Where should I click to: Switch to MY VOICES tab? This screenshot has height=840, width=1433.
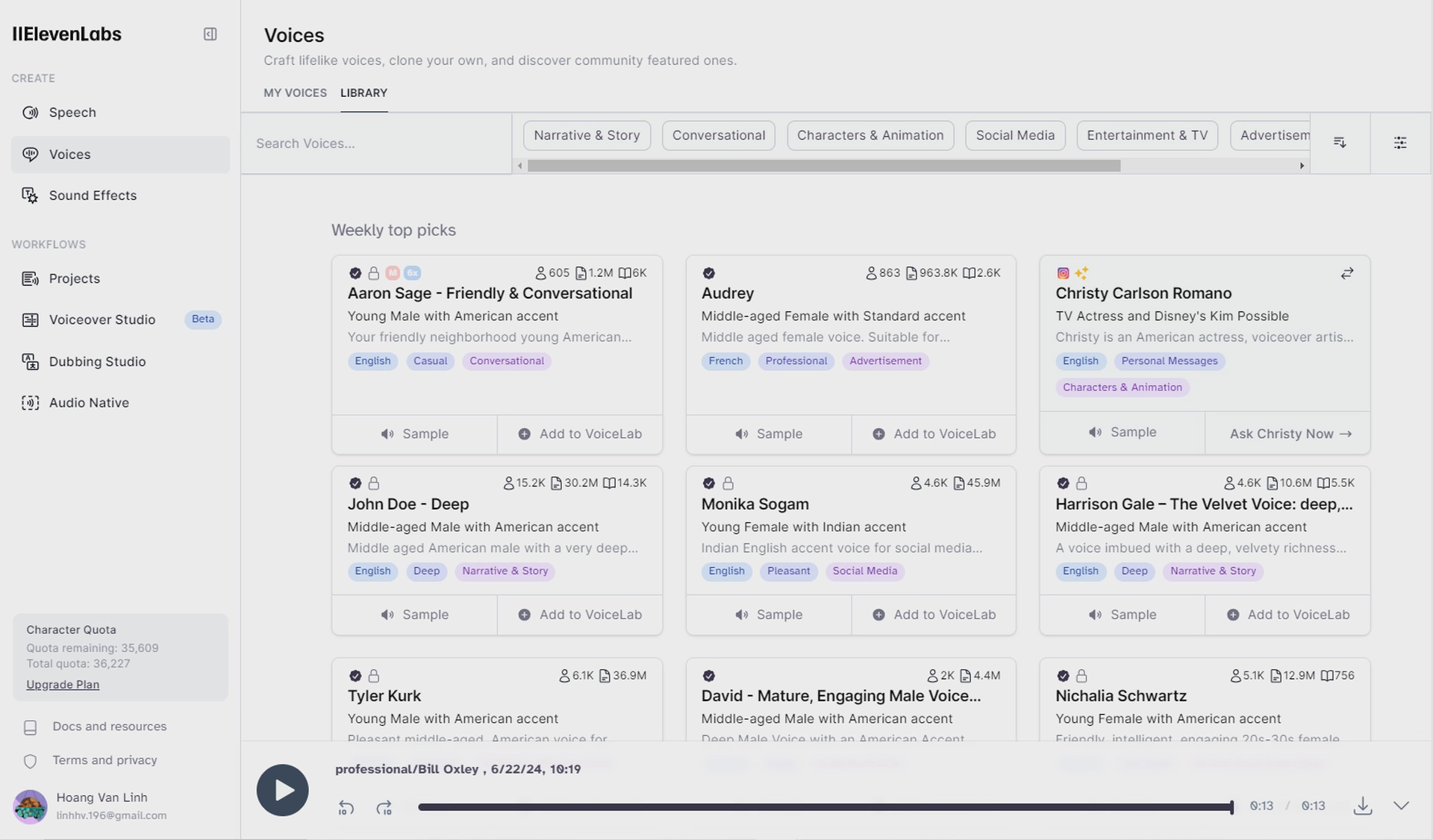295,93
